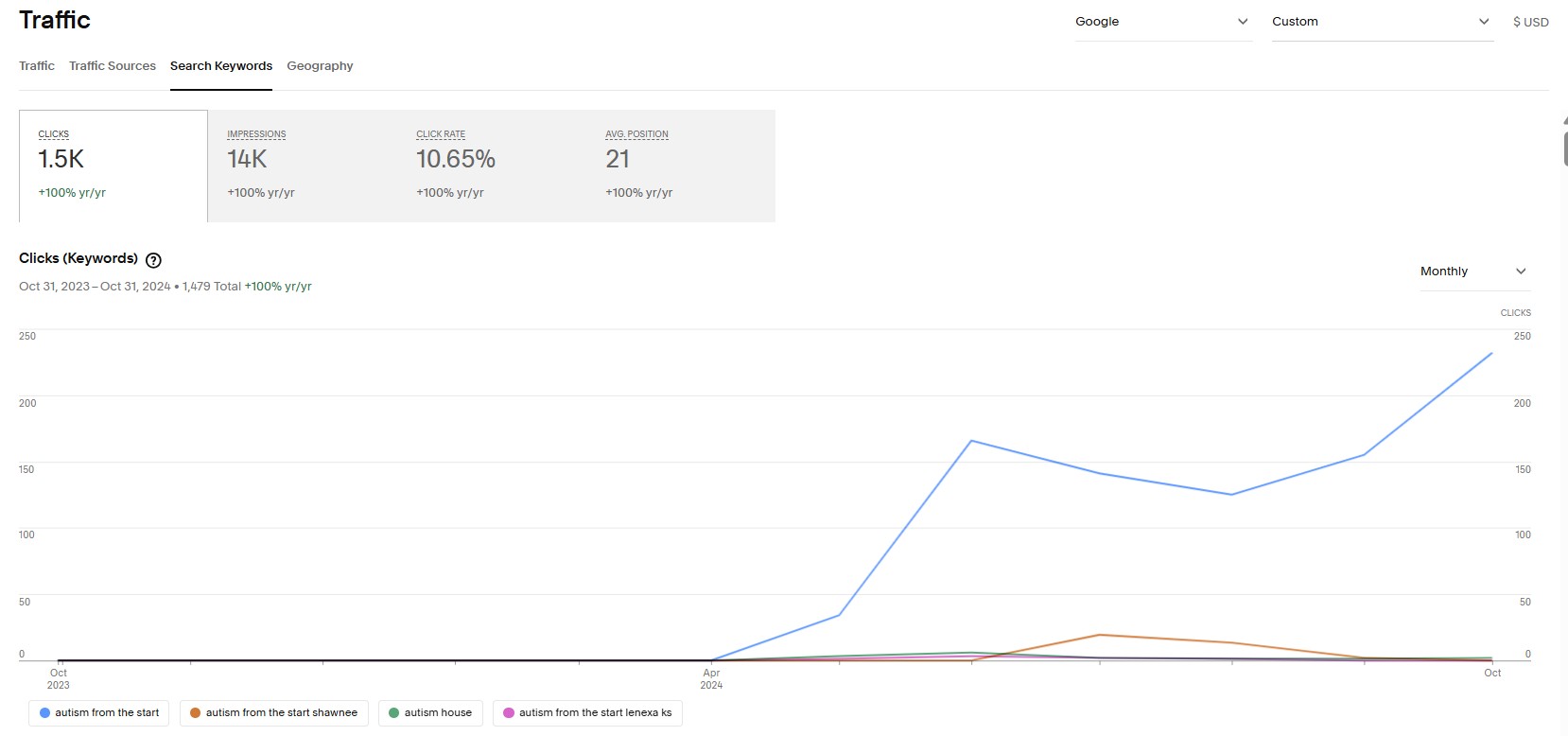Open the Traffic Sources tab
The width and height of the screenshot is (1568, 736).
(113, 66)
